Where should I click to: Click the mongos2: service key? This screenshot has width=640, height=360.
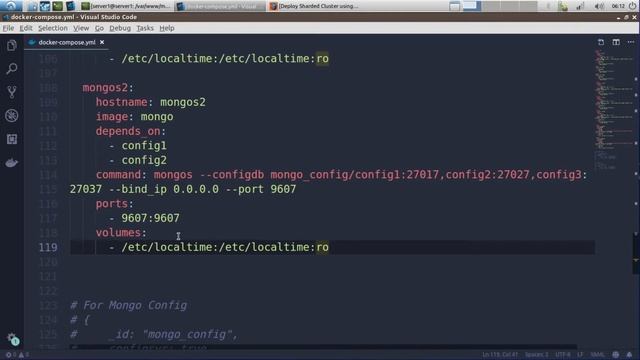click(108, 88)
